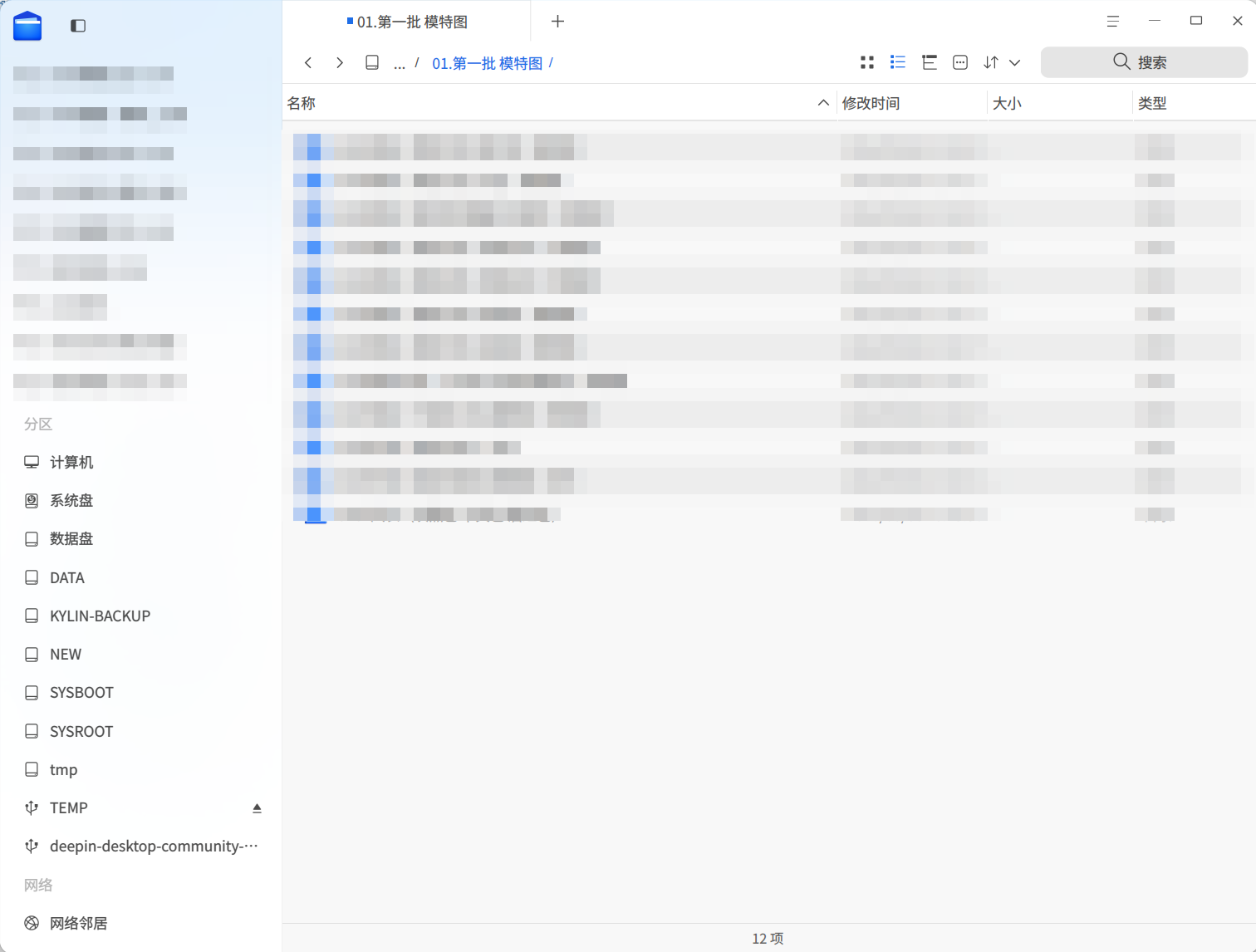
Task: Open a new tab with the plus button
Action: (557, 22)
